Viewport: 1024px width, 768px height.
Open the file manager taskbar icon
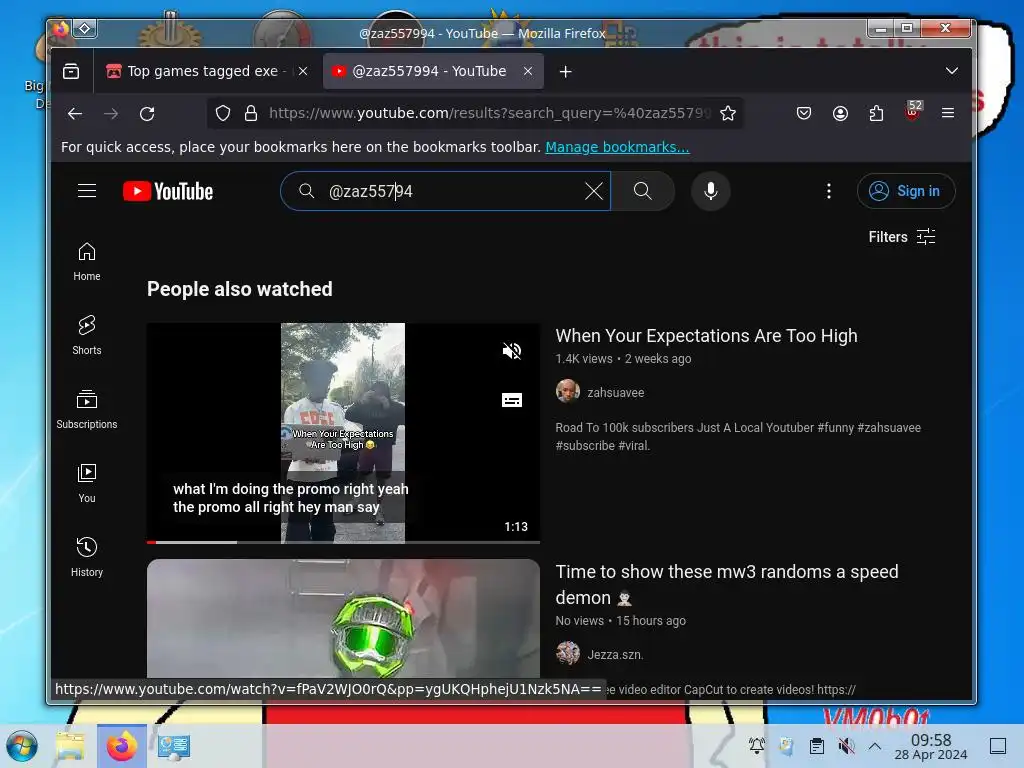coord(71,746)
